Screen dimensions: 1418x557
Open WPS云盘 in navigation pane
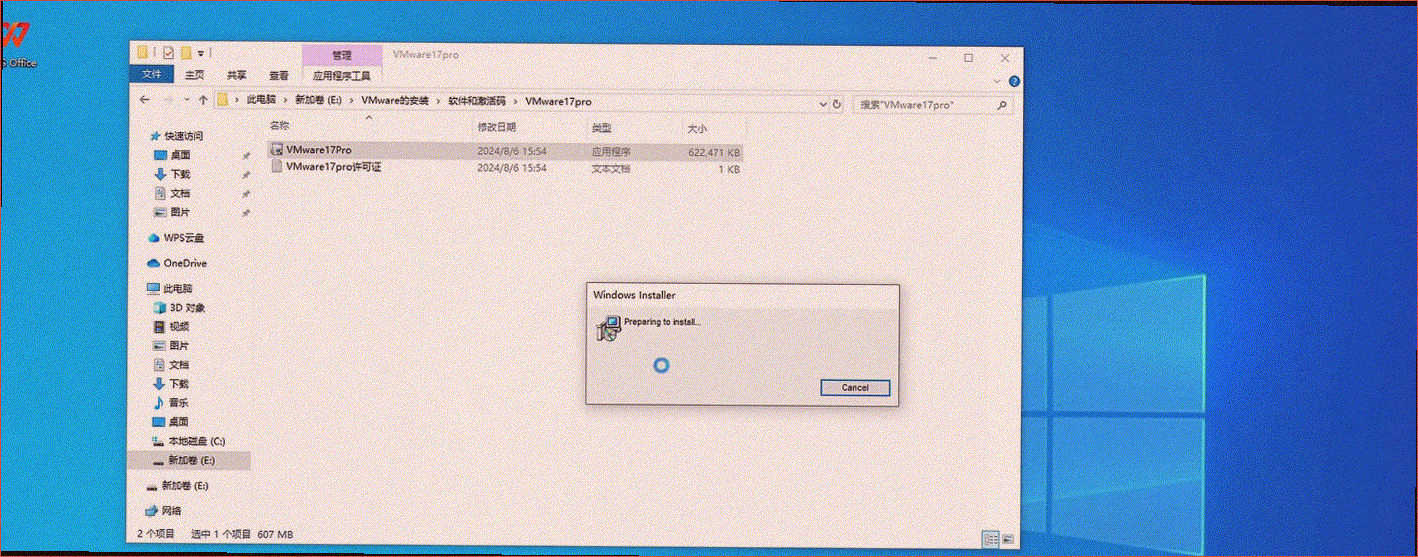[x=183, y=238]
